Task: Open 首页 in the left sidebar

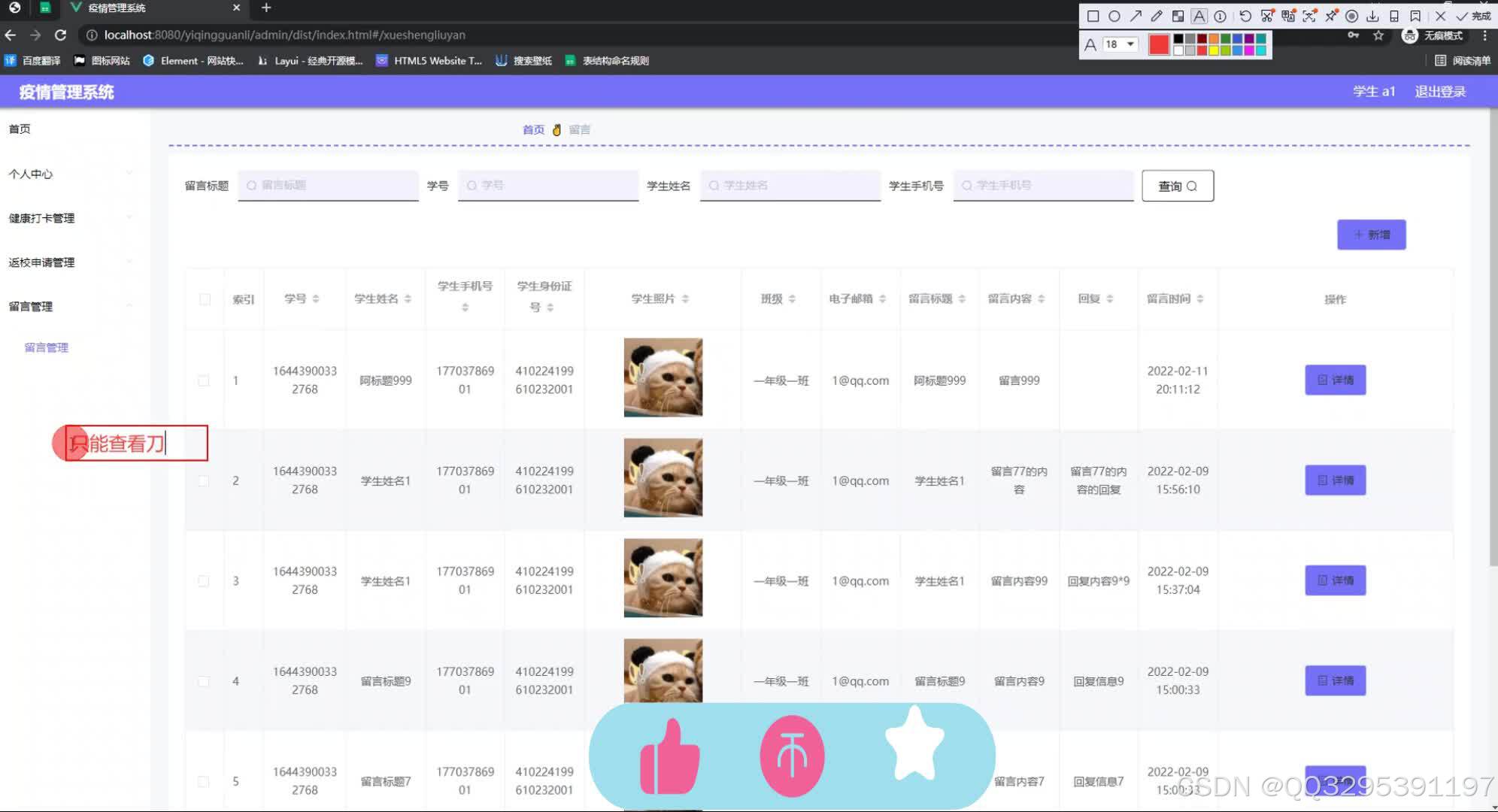Action: point(20,129)
